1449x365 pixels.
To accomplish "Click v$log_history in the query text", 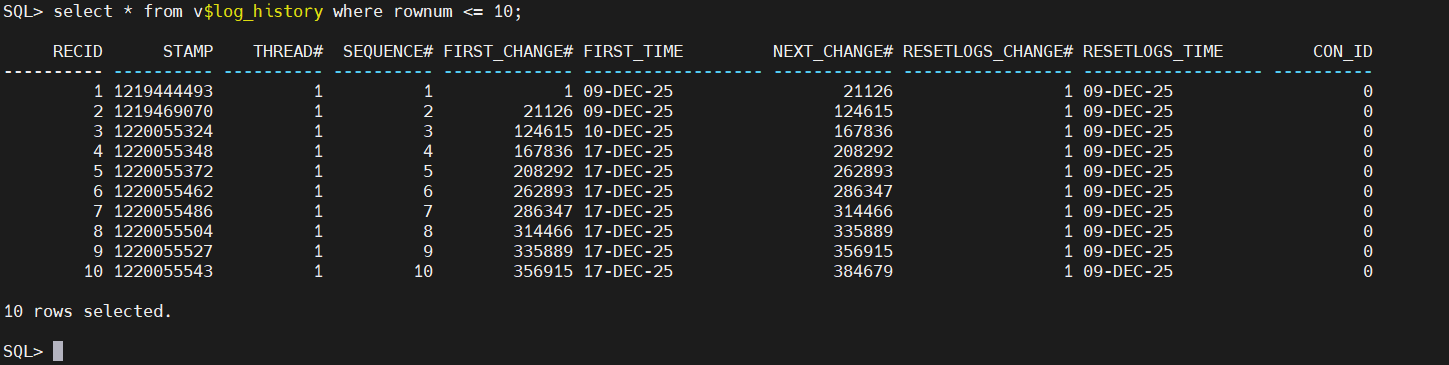I will [x=264, y=11].
